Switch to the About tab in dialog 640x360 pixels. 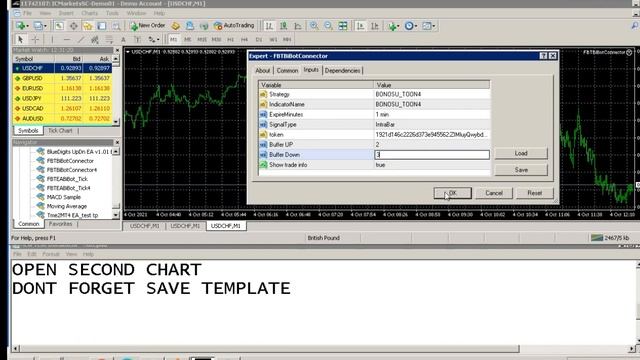[x=263, y=71]
